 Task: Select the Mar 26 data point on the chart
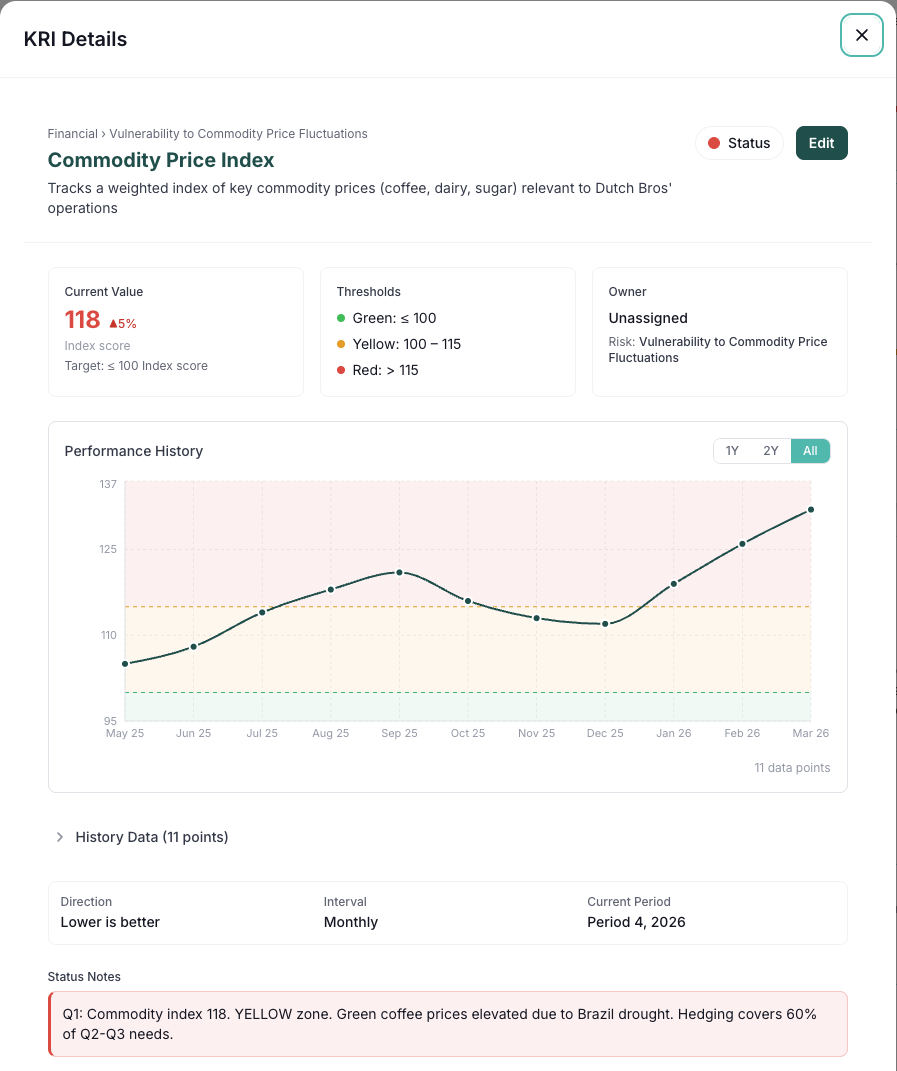[811, 510]
